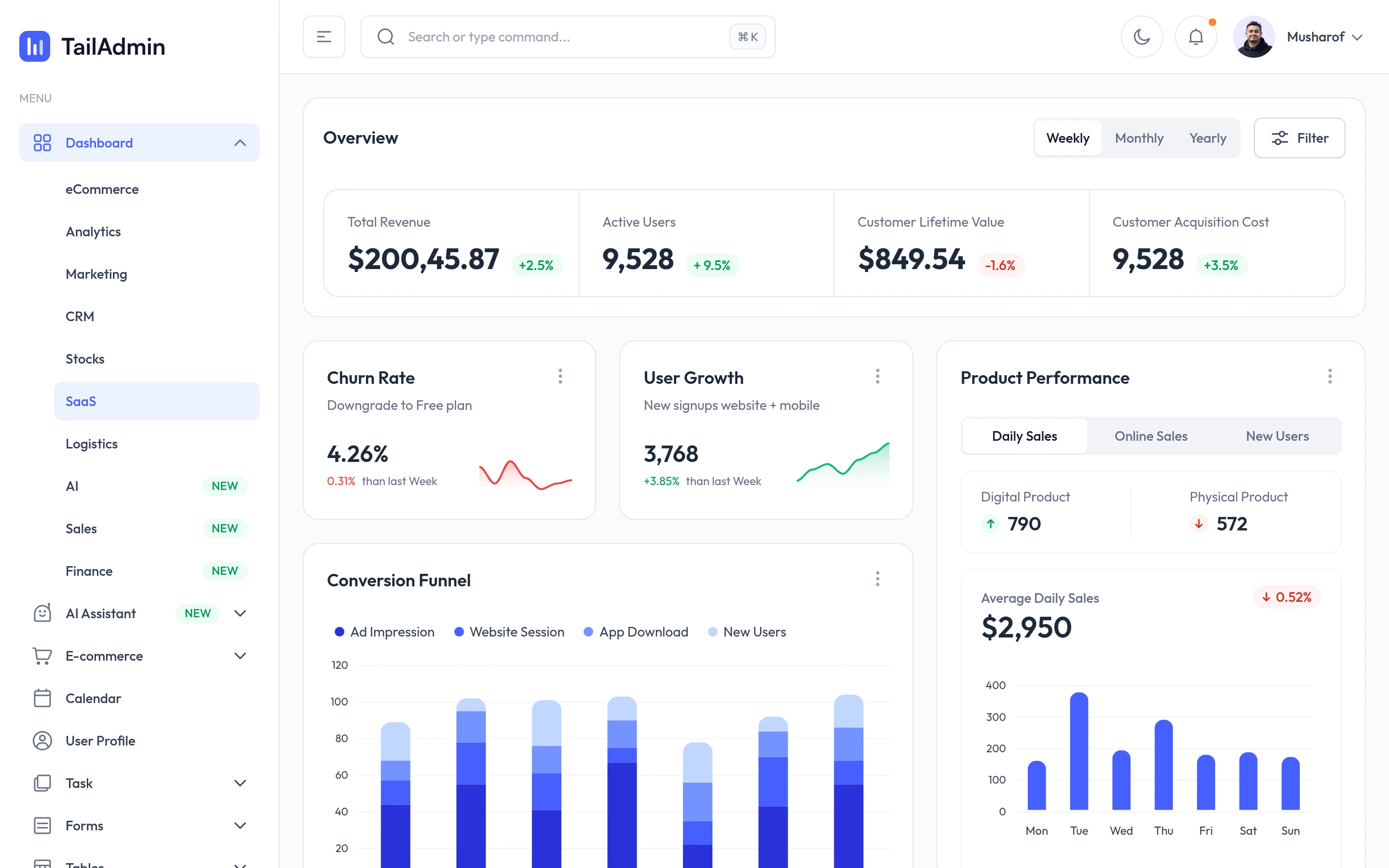Click the search magnifier icon

pos(386,37)
